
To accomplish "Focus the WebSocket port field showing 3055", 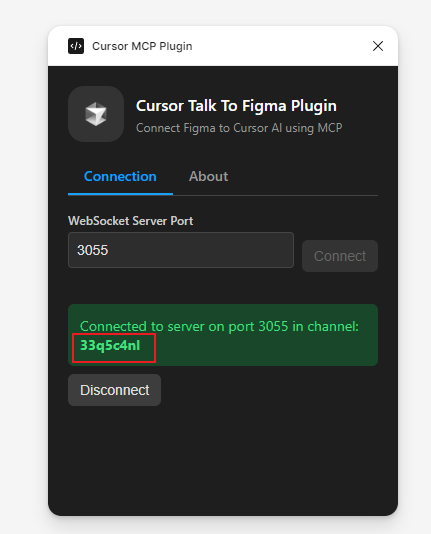I will point(181,250).
